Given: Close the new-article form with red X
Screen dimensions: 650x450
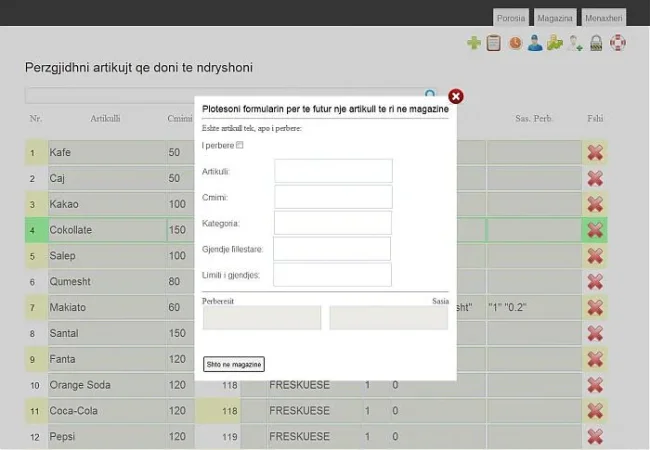Looking at the screenshot, I should point(456,96).
